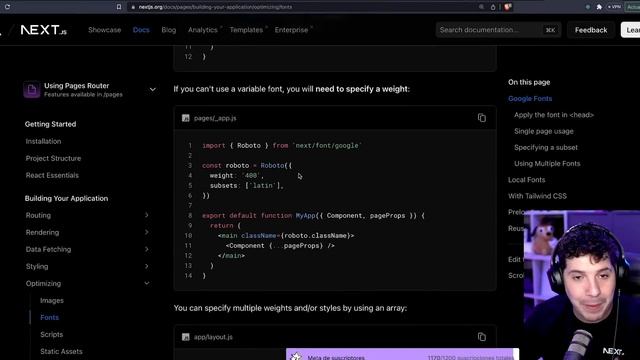The width and height of the screenshot is (640, 360).
Task: Open browser extensions puzzle icon
Action: [599, 7]
